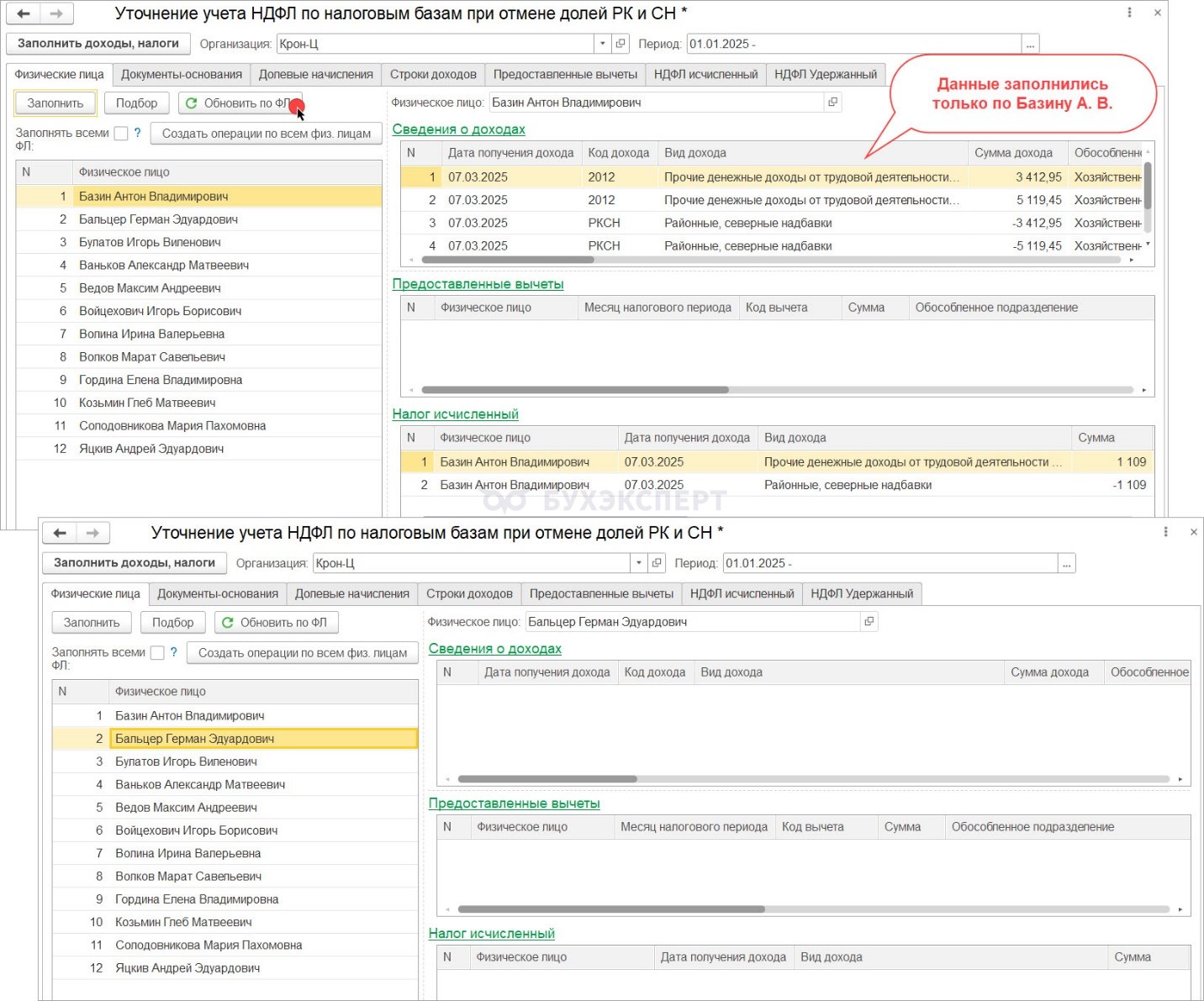
Task: Click Период field in top window
Action: tap(854, 44)
